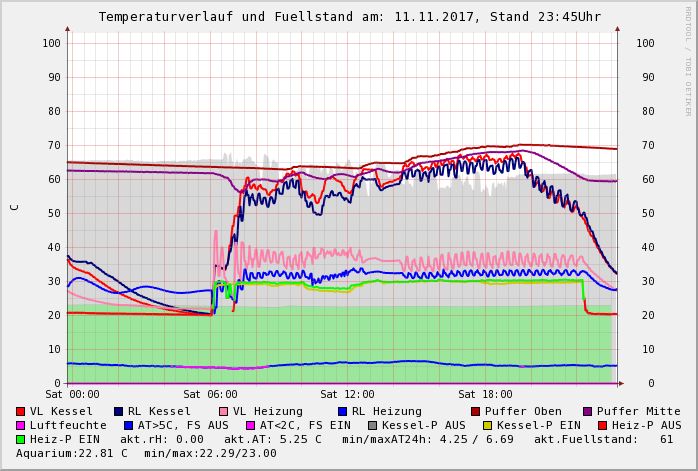
Task: Click the chart title Temperaturverlauf und Fuellstand
Action: 349,17
